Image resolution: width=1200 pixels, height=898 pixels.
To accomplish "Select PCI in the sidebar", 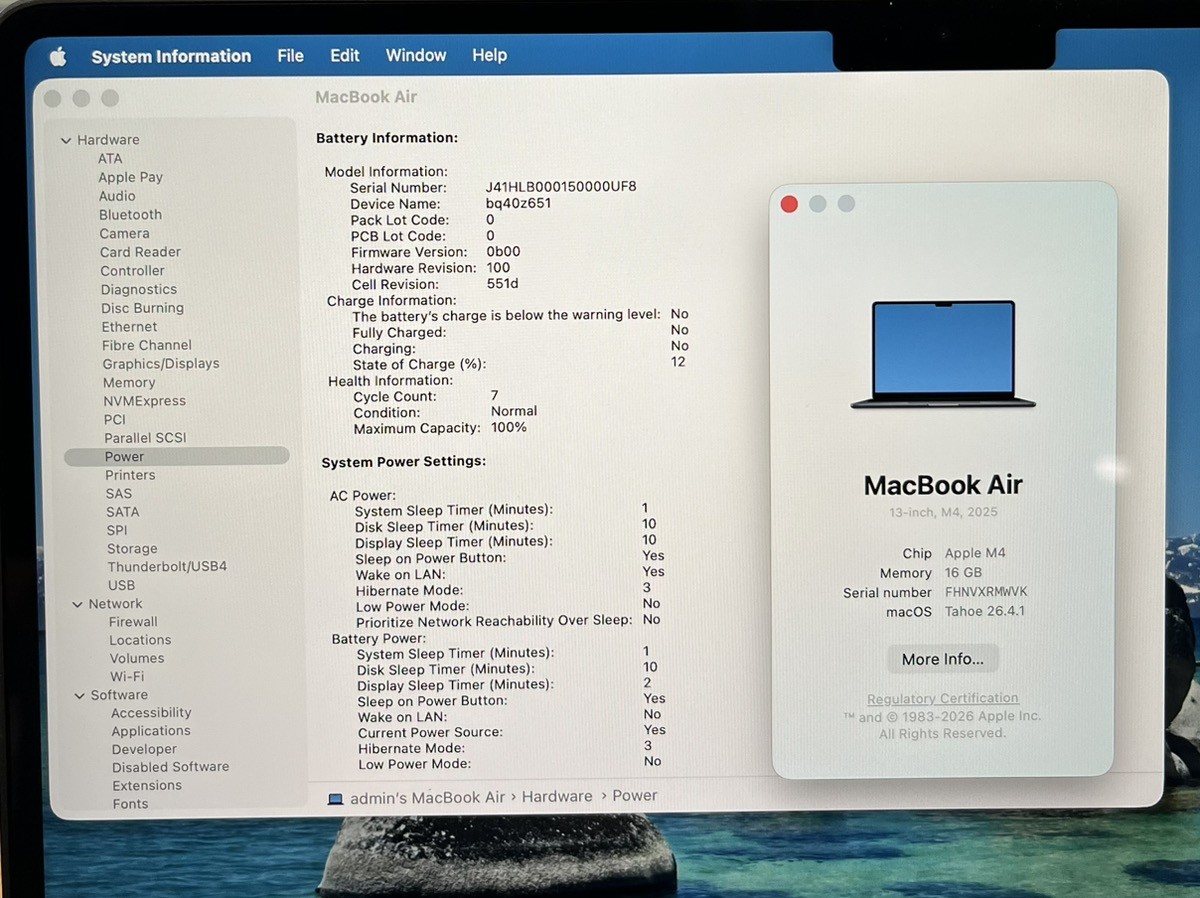I will click(115, 420).
